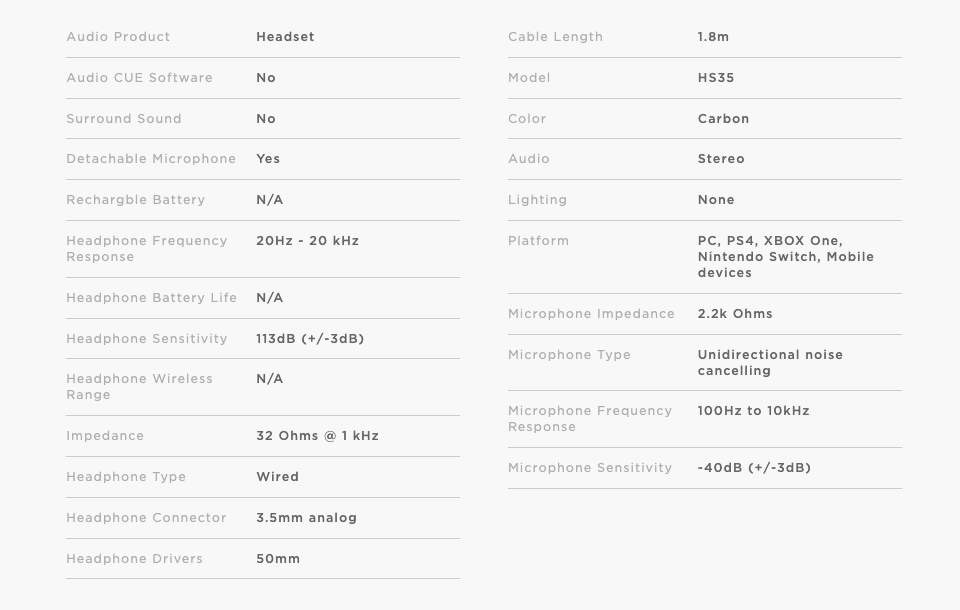Select the Carbon color value
This screenshot has height=610, width=960.
[x=723, y=119]
